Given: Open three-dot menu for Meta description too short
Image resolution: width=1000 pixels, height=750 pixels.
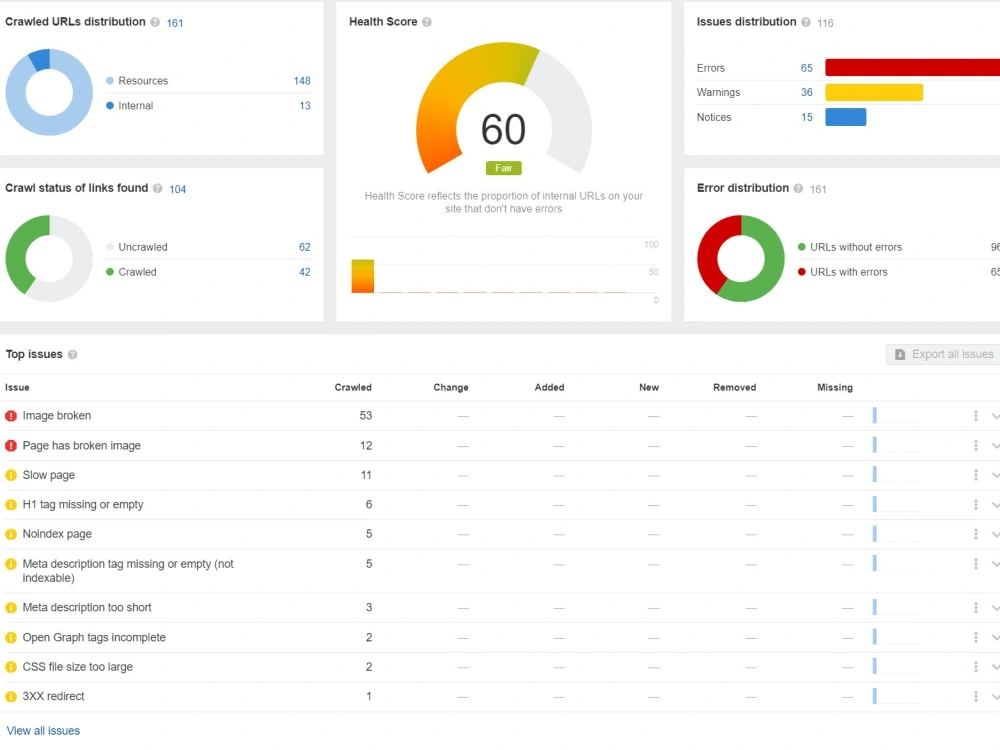Looking at the screenshot, I should coord(976,608).
